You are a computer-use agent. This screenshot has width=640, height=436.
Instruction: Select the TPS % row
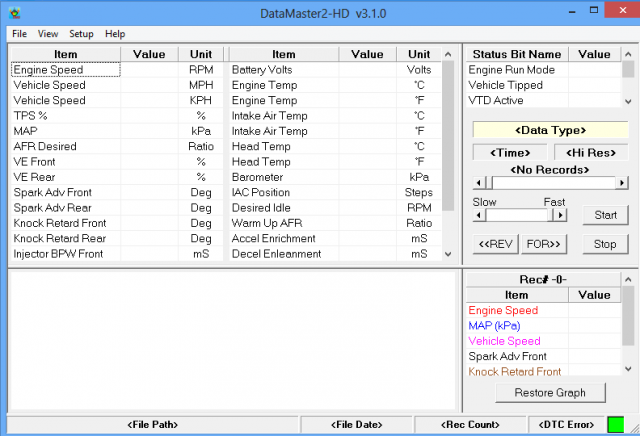118,116
